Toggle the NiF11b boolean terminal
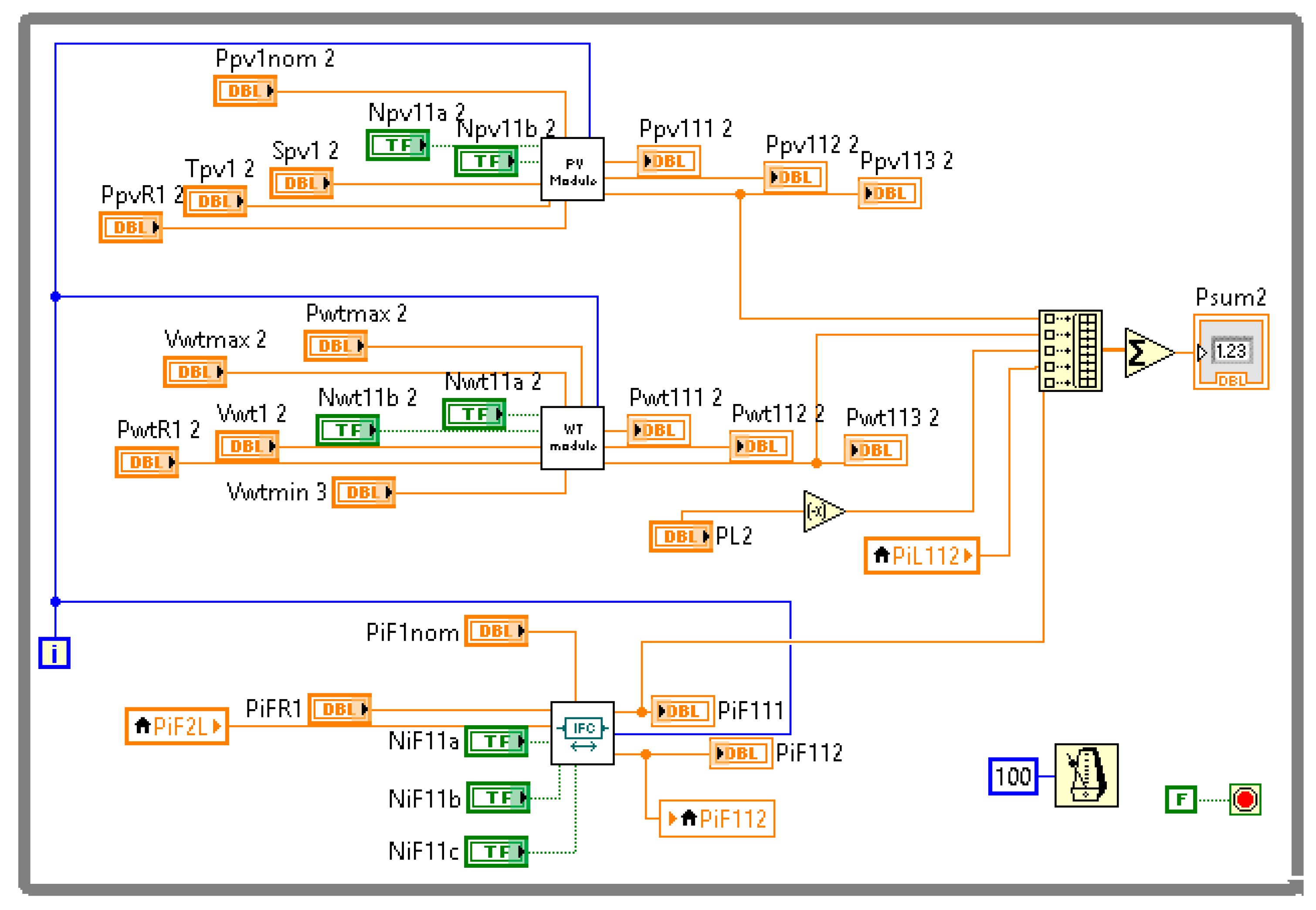This screenshot has width=1316, height=910. point(498,797)
